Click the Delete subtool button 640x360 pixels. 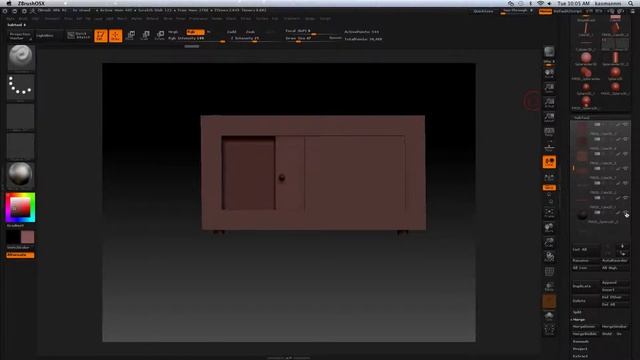(586, 301)
